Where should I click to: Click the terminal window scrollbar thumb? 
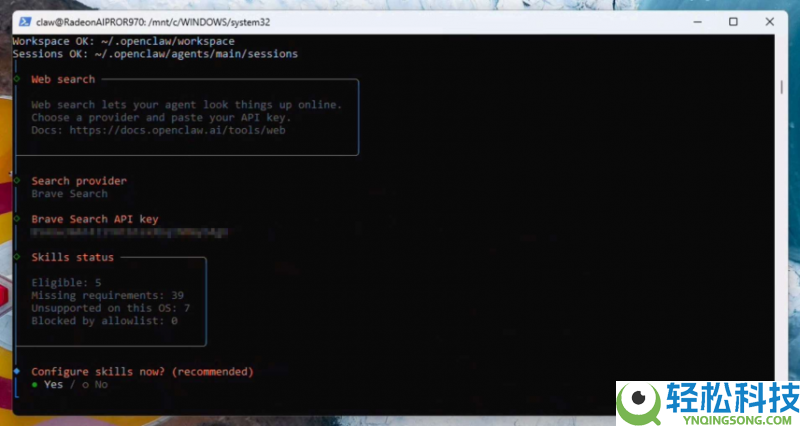pyautogui.click(x=781, y=87)
